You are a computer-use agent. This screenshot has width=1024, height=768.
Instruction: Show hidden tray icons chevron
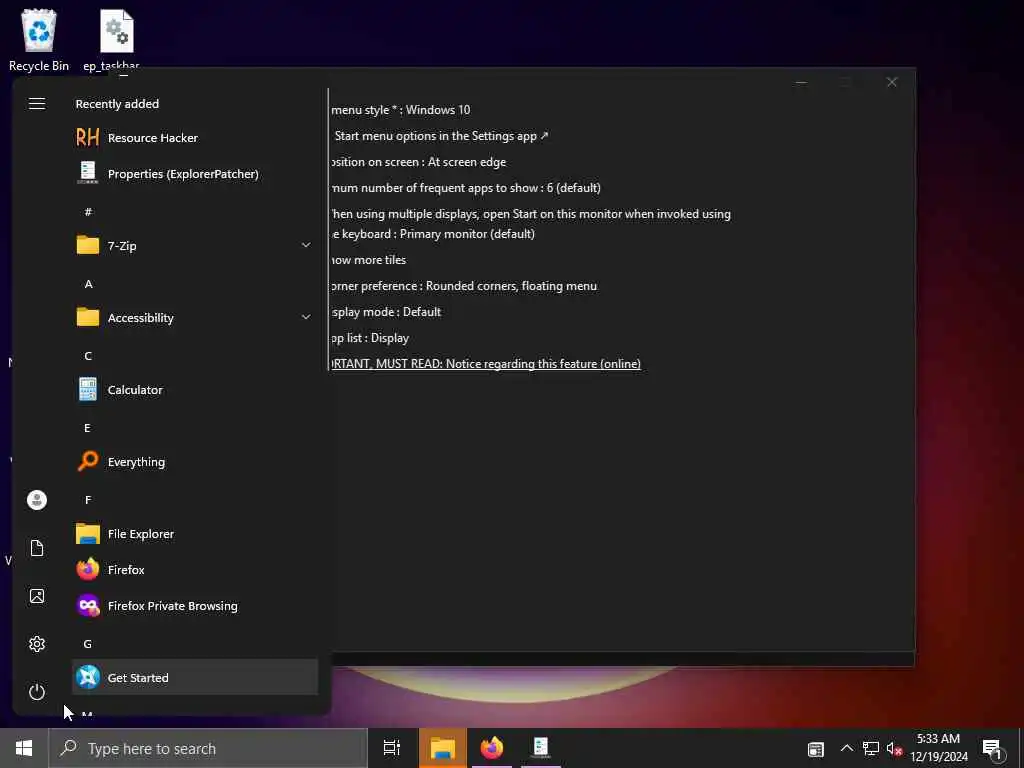[x=846, y=748]
